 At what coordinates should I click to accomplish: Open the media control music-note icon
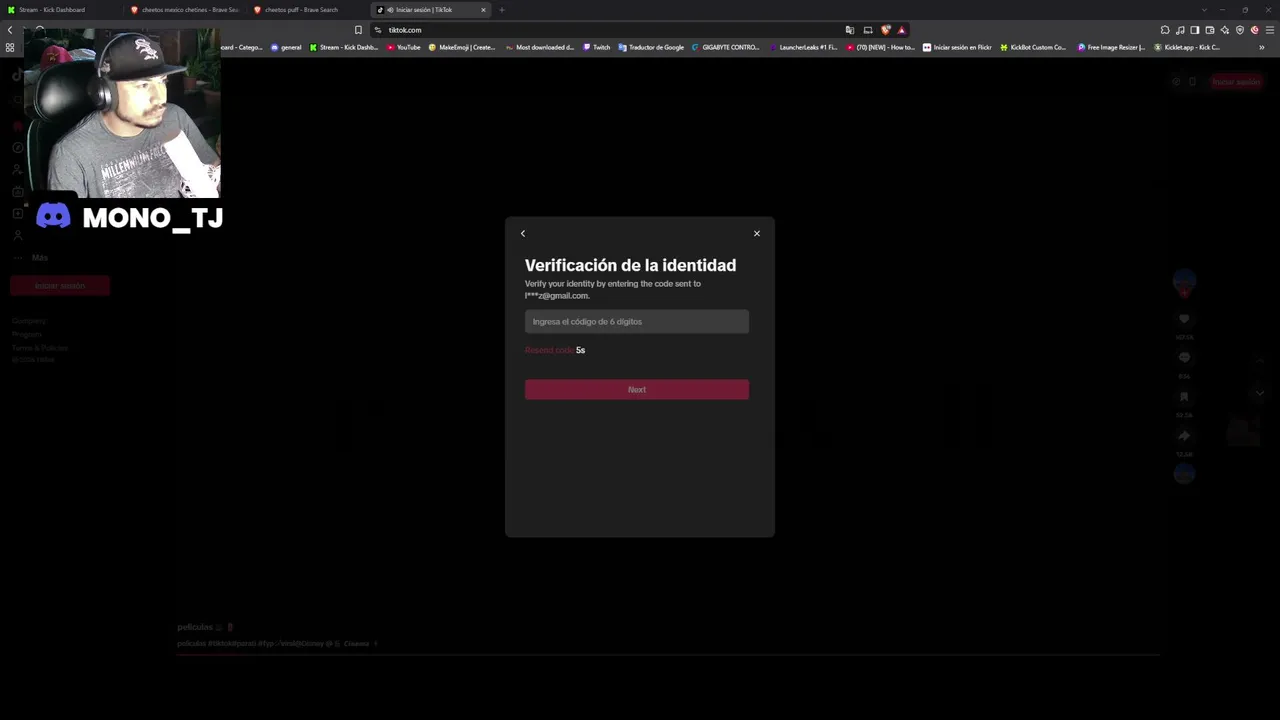coord(1180,30)
